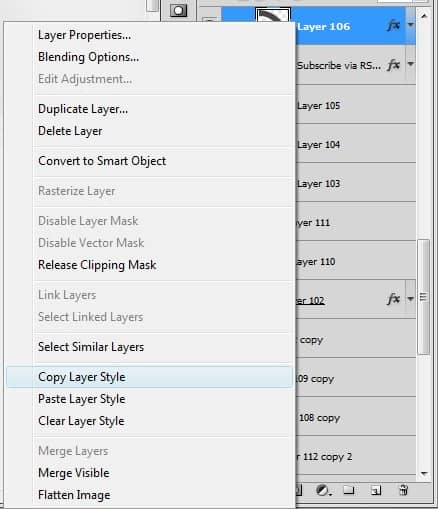Click the delete layer trash icon

403,490
